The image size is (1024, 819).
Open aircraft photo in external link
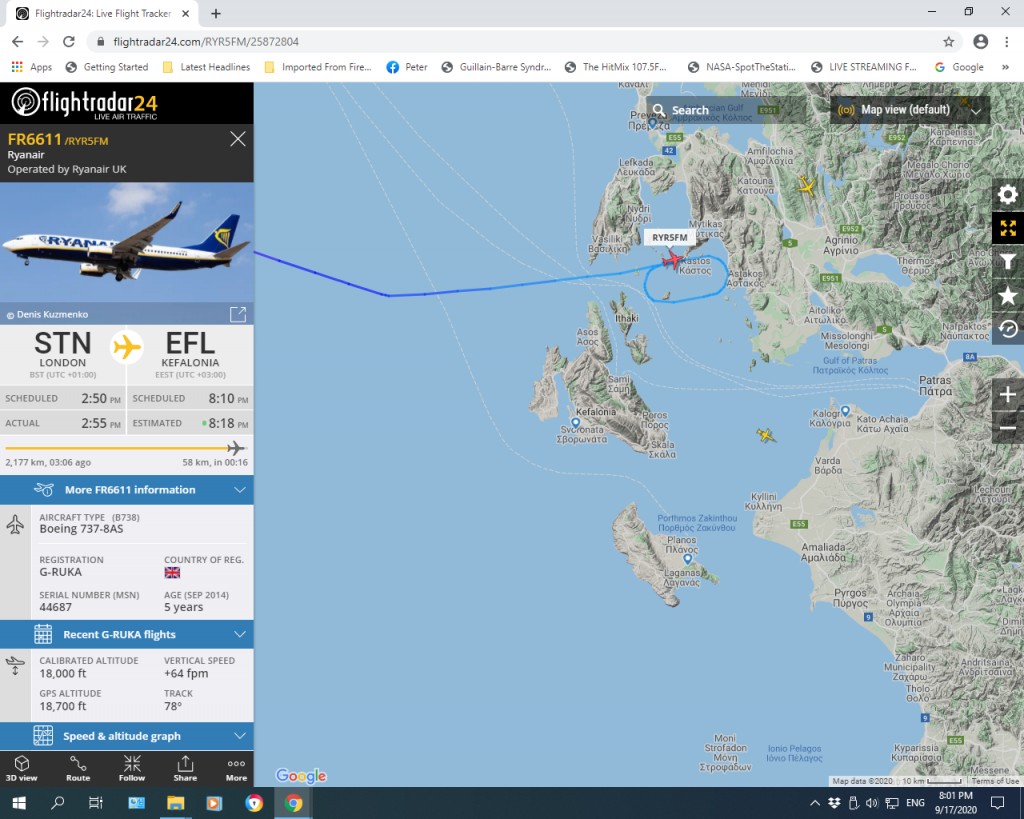pos(238,314)
